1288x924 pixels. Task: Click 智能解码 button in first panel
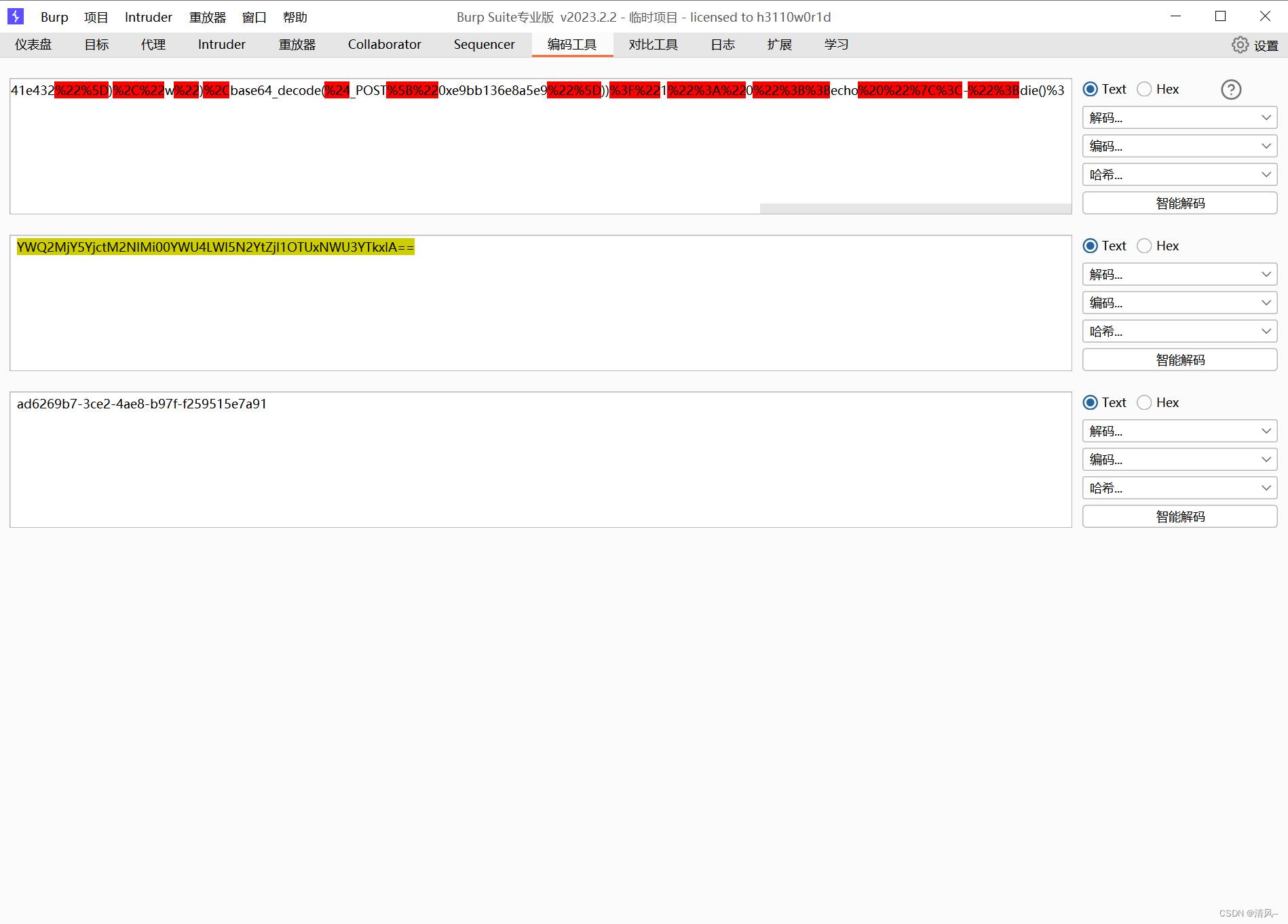[x=1179, y=203]
